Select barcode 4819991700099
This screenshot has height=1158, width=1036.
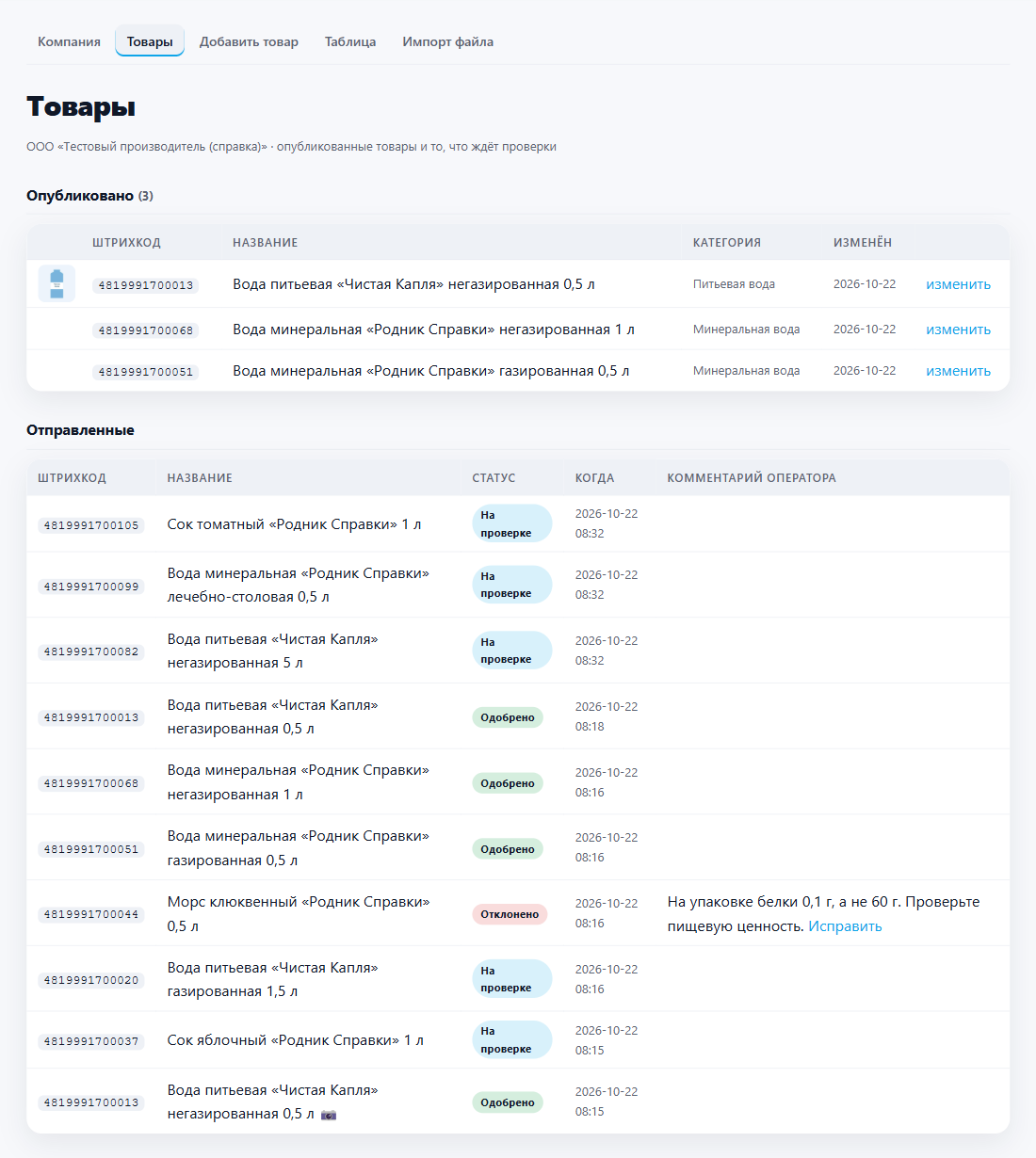91,587
